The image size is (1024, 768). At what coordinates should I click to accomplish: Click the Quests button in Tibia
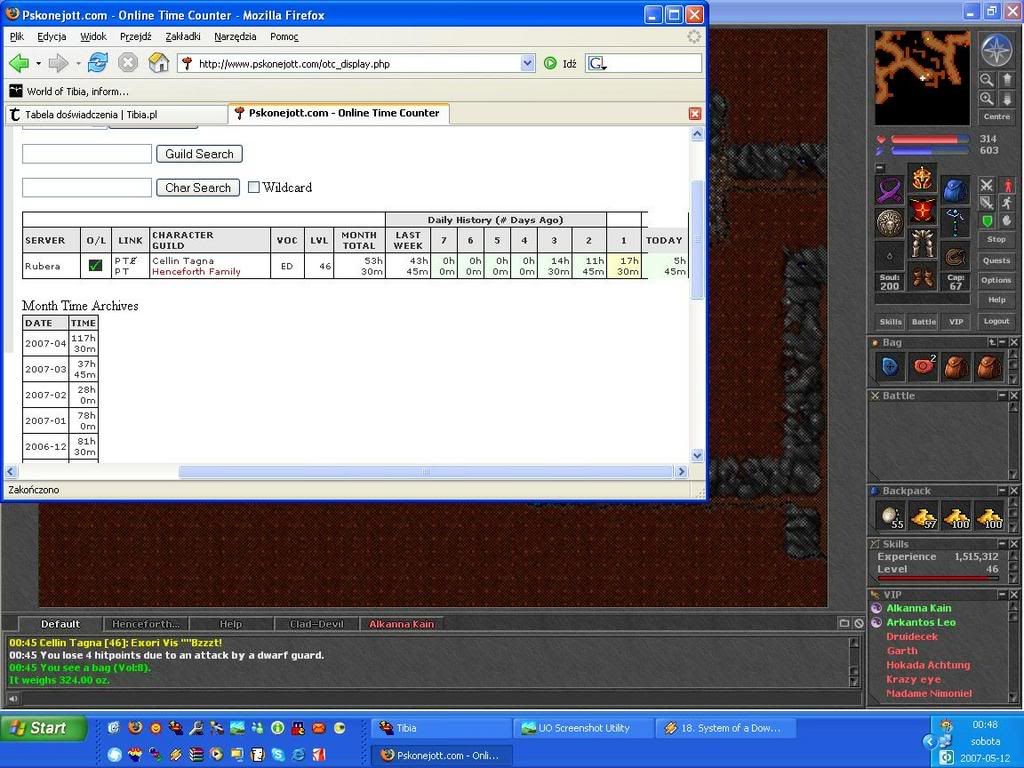pos(996,260)
